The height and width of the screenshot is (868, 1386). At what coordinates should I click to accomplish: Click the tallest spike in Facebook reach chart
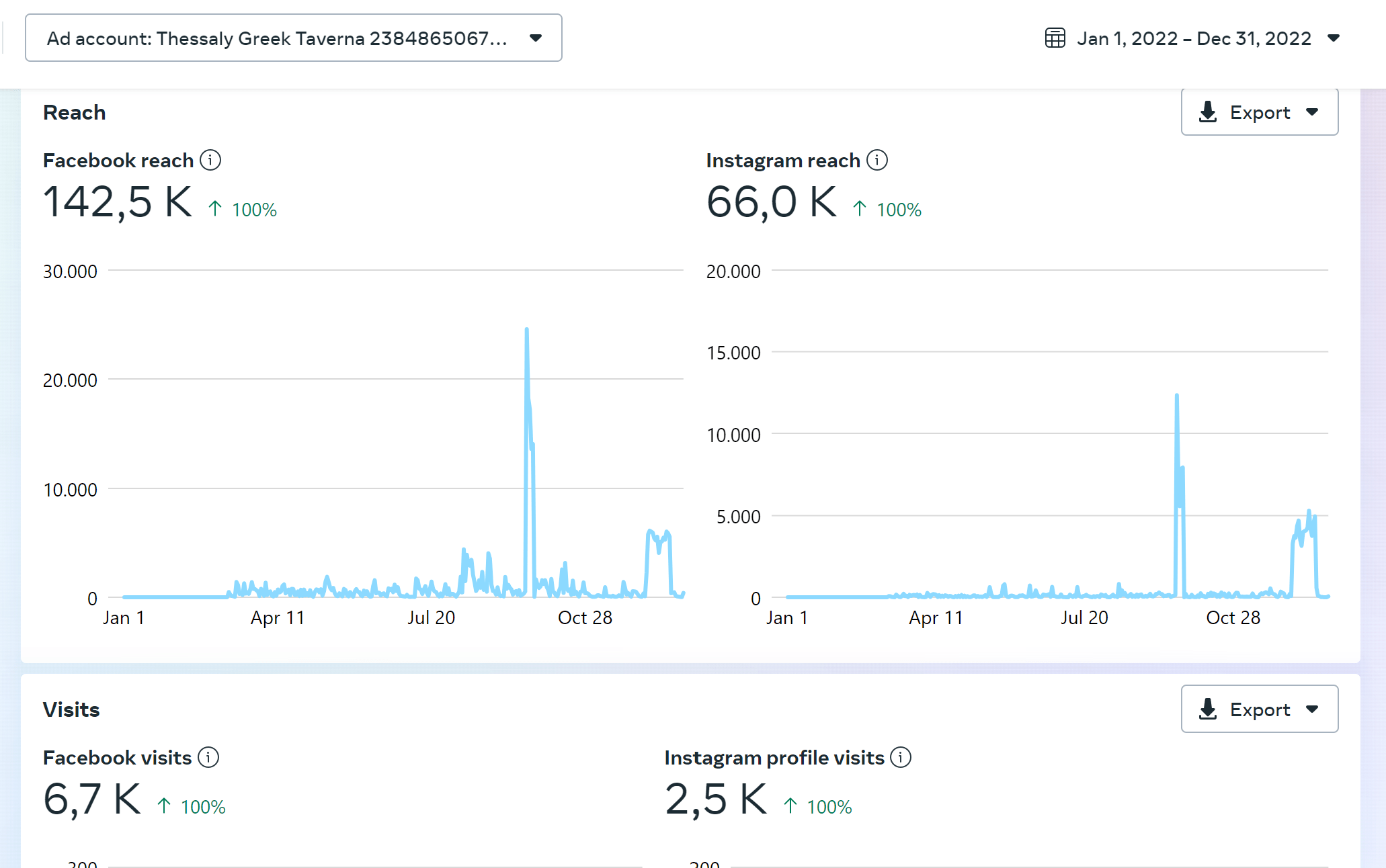(527, 331)
